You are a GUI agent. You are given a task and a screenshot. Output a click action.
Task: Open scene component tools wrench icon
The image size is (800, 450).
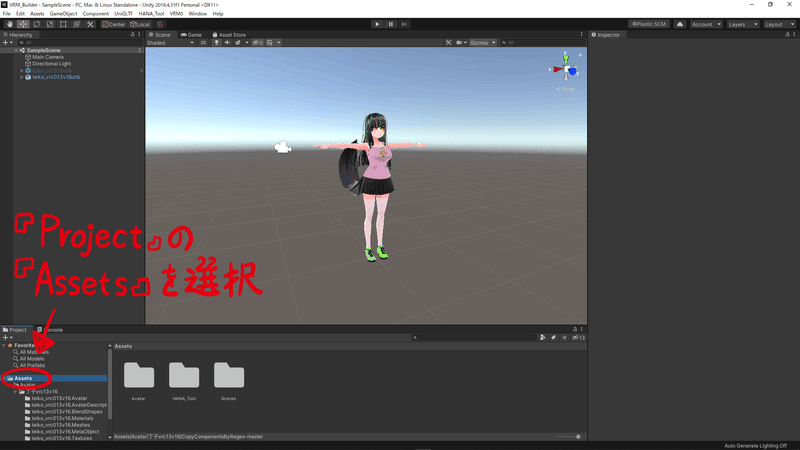448,43
